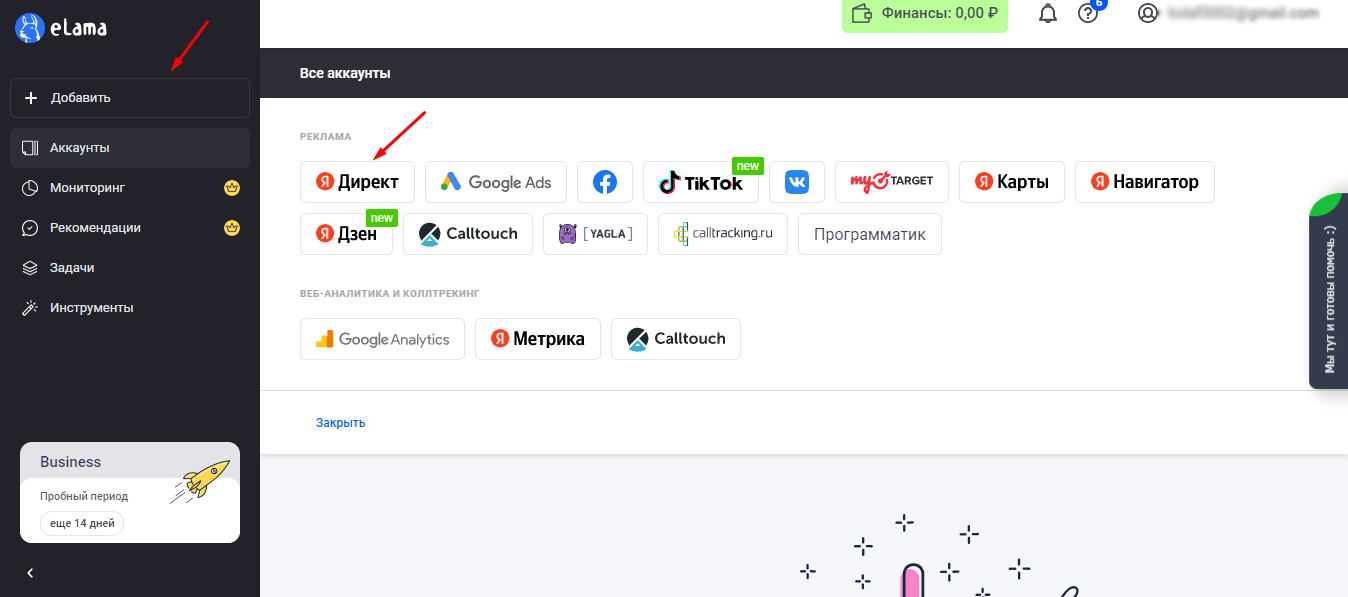
Task: Select the VK ad platform icon
Action: (797, 182)
